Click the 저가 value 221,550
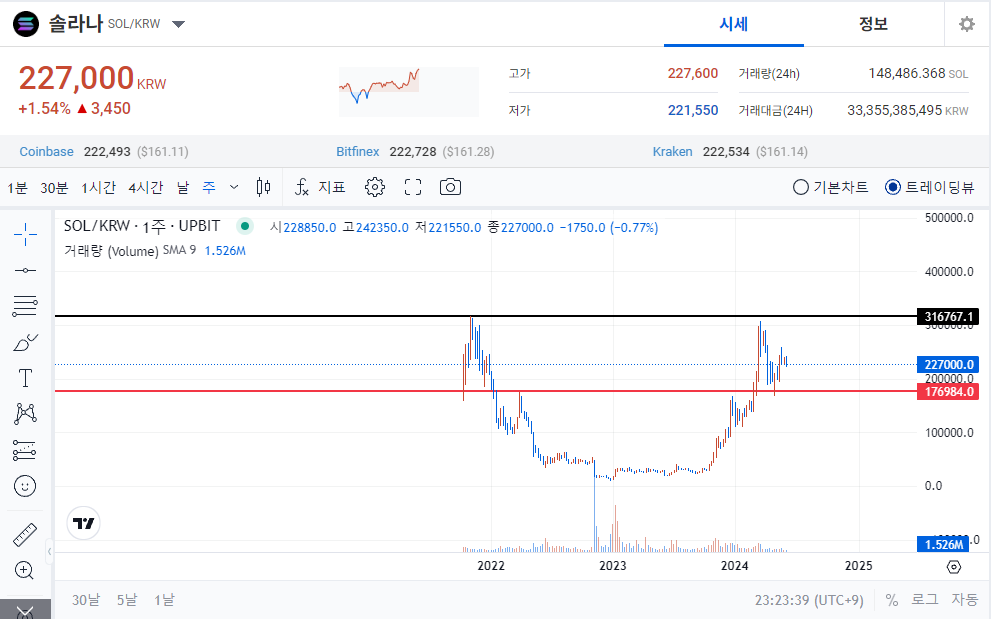991x619 pixels. 693,110
